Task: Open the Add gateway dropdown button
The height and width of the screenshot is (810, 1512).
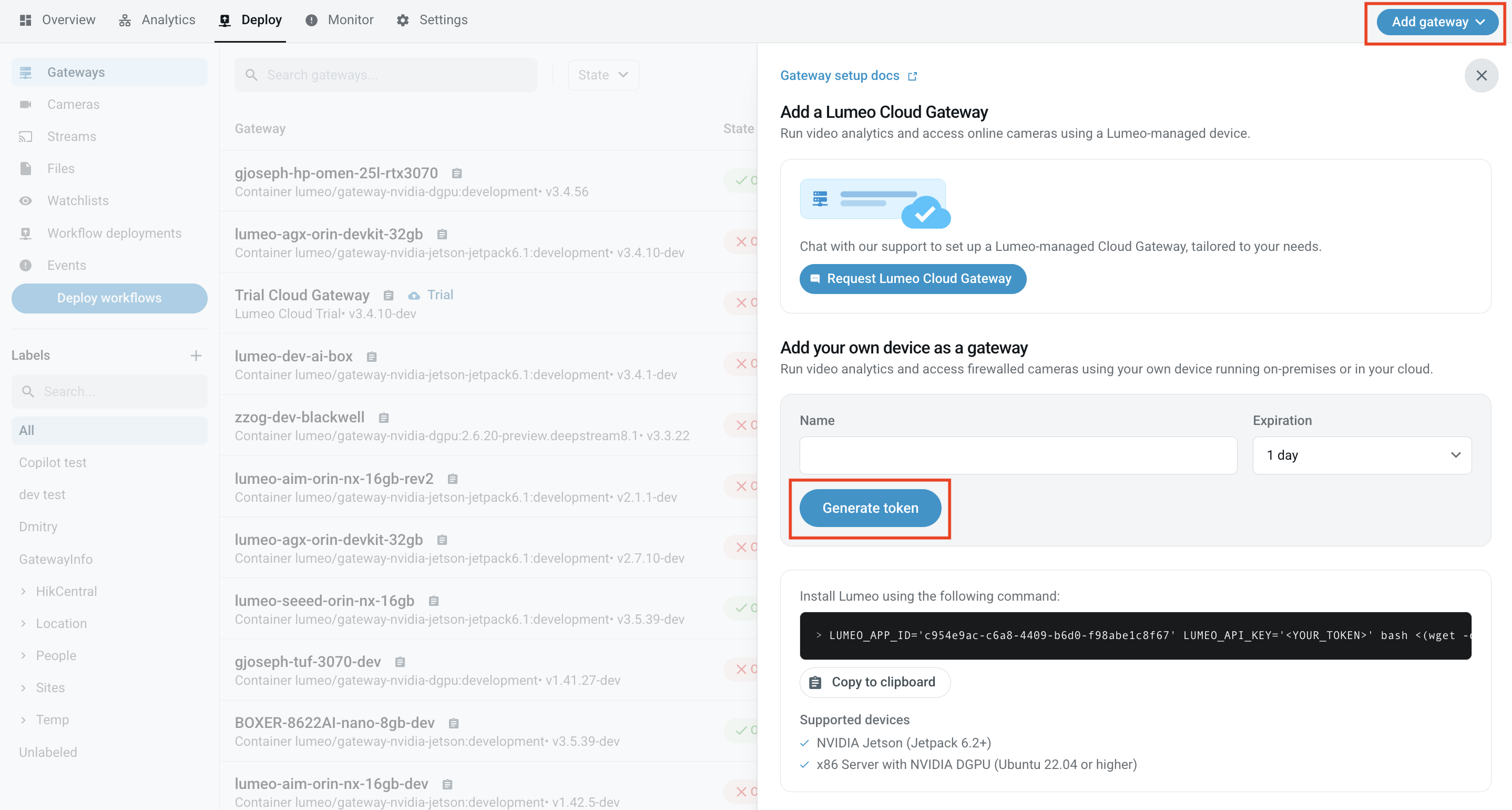Action: pos(1437,22)
